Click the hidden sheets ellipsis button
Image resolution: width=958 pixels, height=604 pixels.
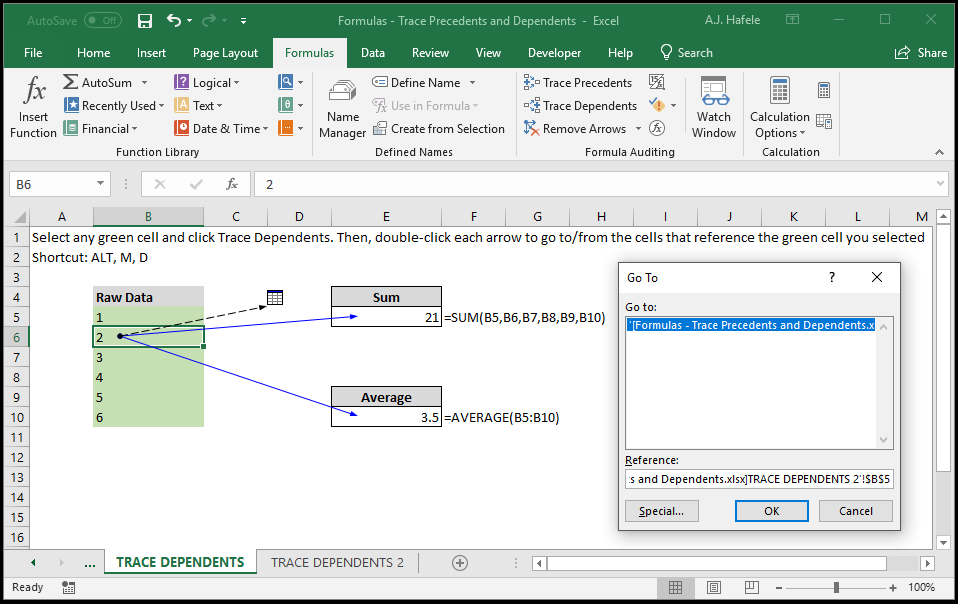tap(90, 563)
